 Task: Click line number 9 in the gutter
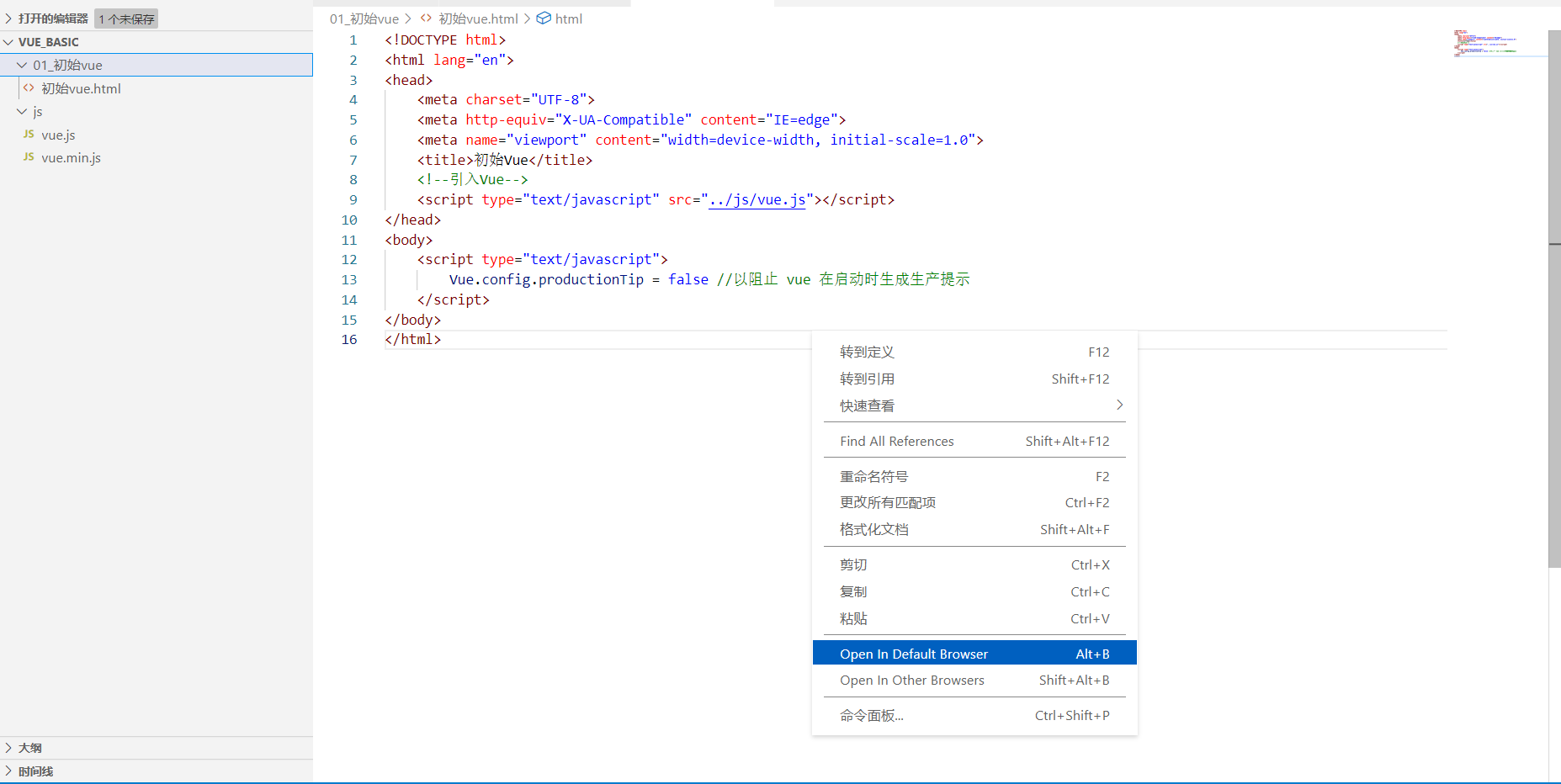click(353, 199)
